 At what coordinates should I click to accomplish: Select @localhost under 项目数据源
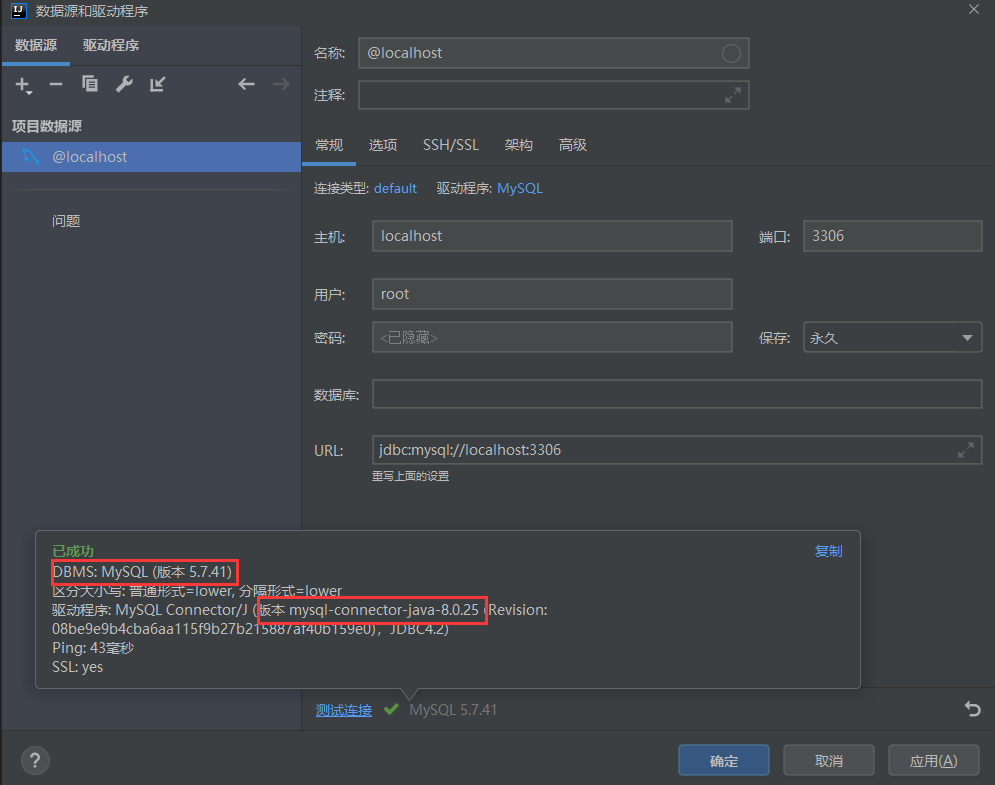(90, 157)
